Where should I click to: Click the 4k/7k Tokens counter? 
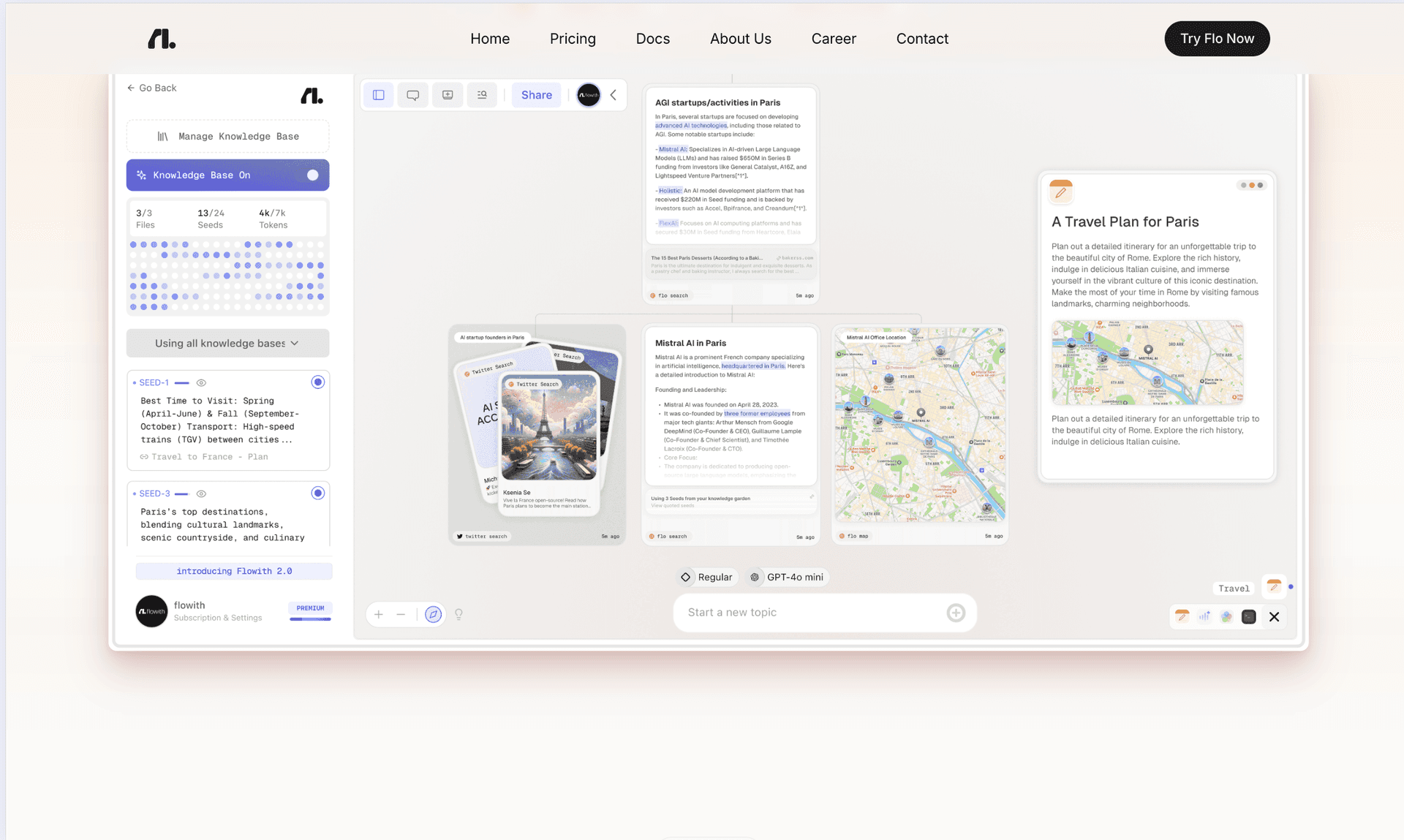click(x=273, y=219)
